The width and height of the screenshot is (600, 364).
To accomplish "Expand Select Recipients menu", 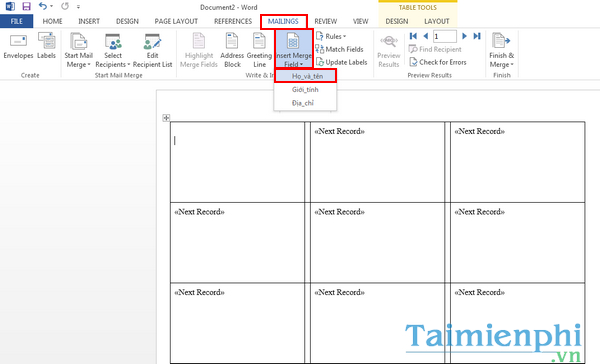I will (113, 51).
